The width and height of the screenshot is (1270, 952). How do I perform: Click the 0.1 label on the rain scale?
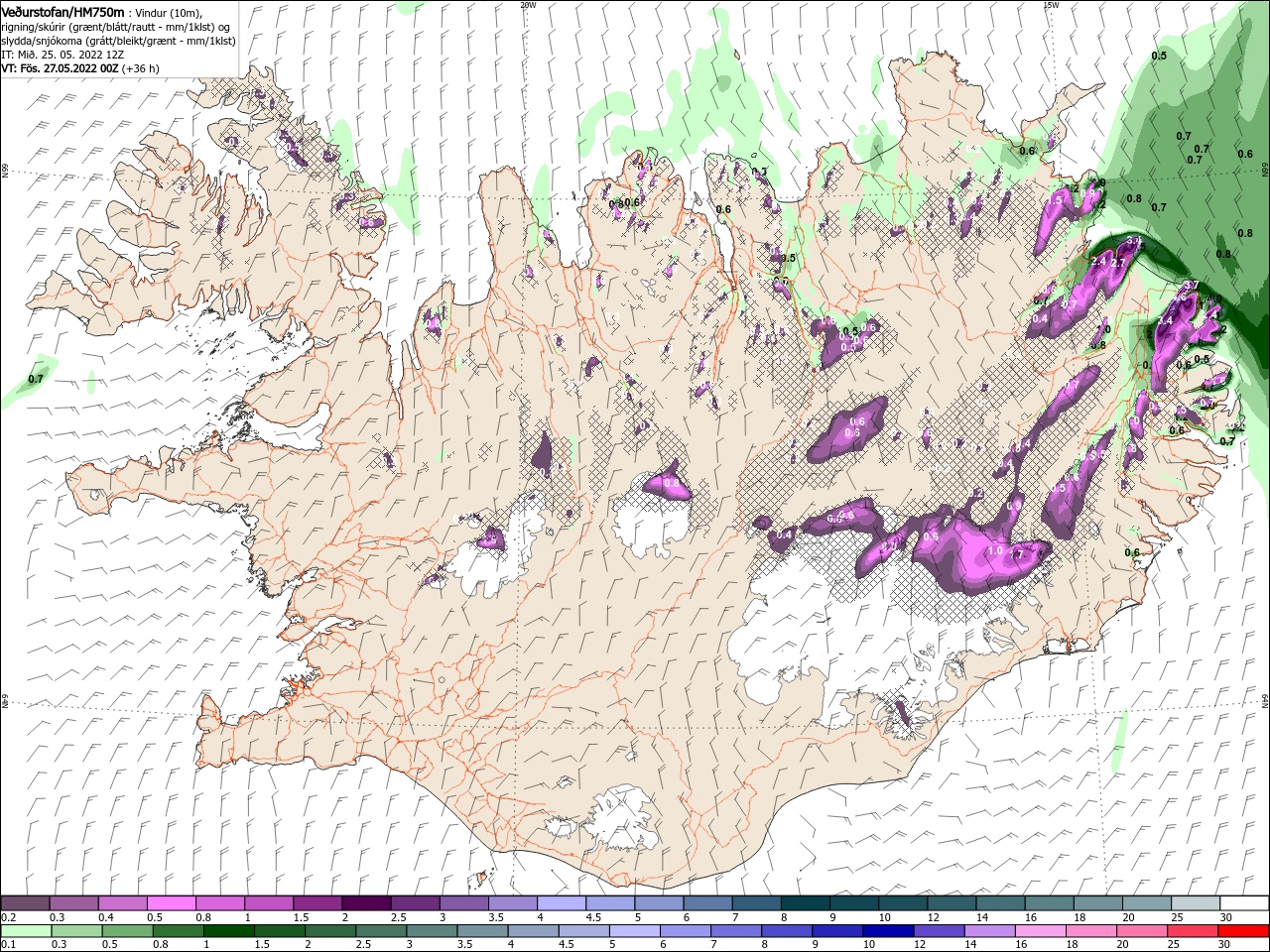tap(6, 945)
